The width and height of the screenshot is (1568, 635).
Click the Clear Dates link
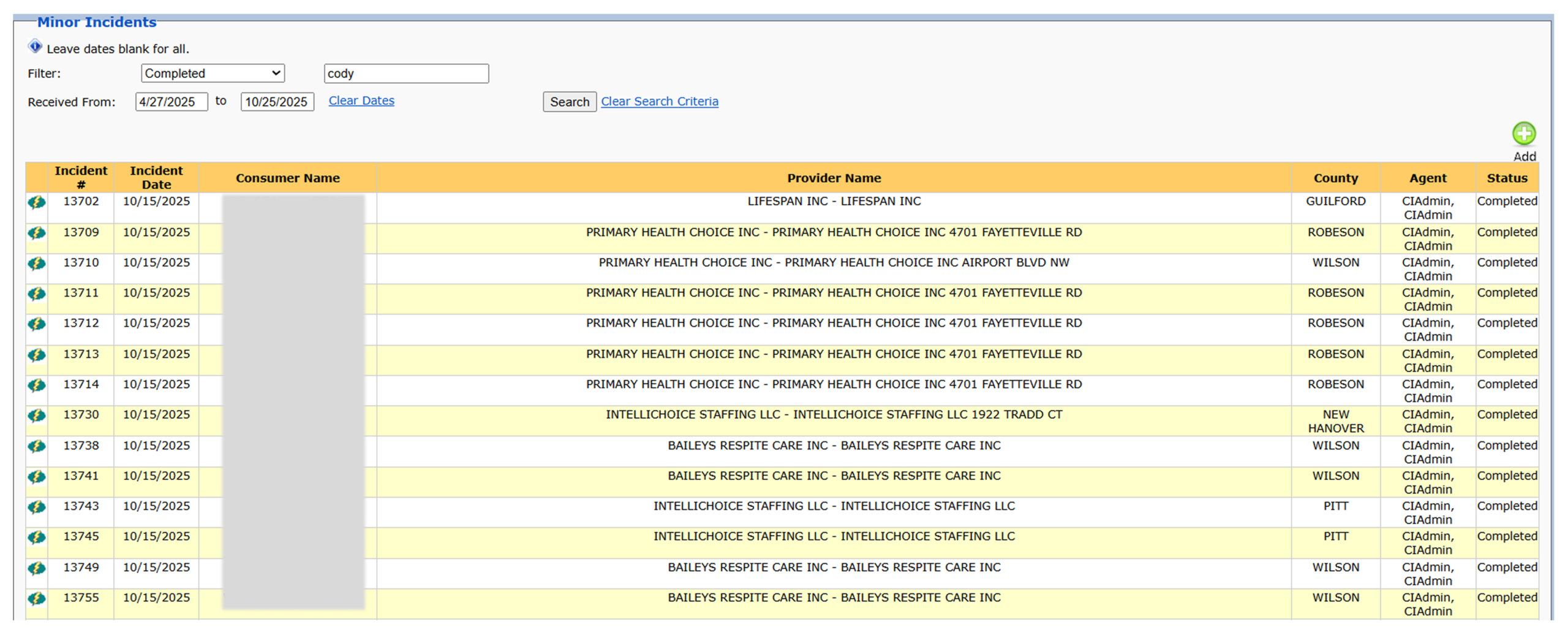point(361,101)
